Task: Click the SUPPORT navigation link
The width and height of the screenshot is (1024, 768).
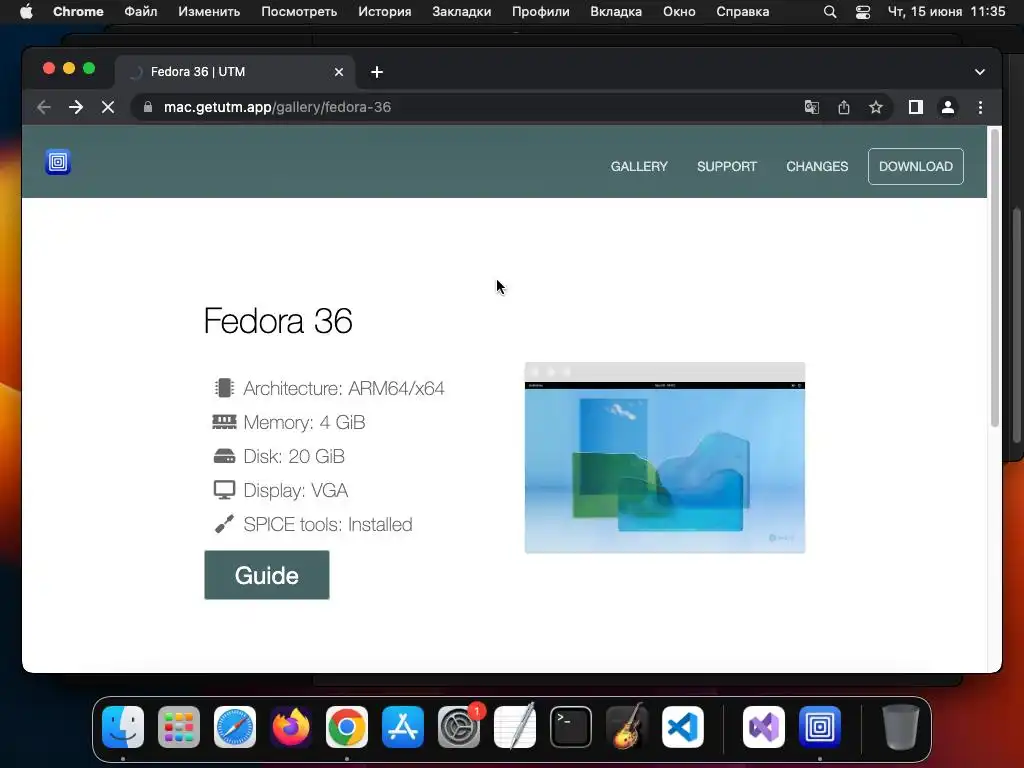Action: [727, 167]
